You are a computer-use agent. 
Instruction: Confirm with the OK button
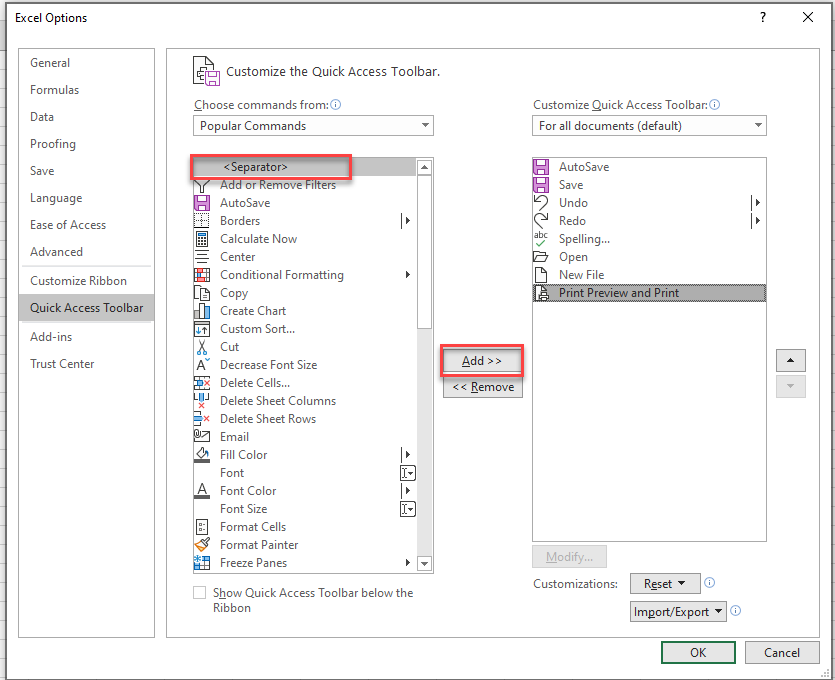click(698, 652)
